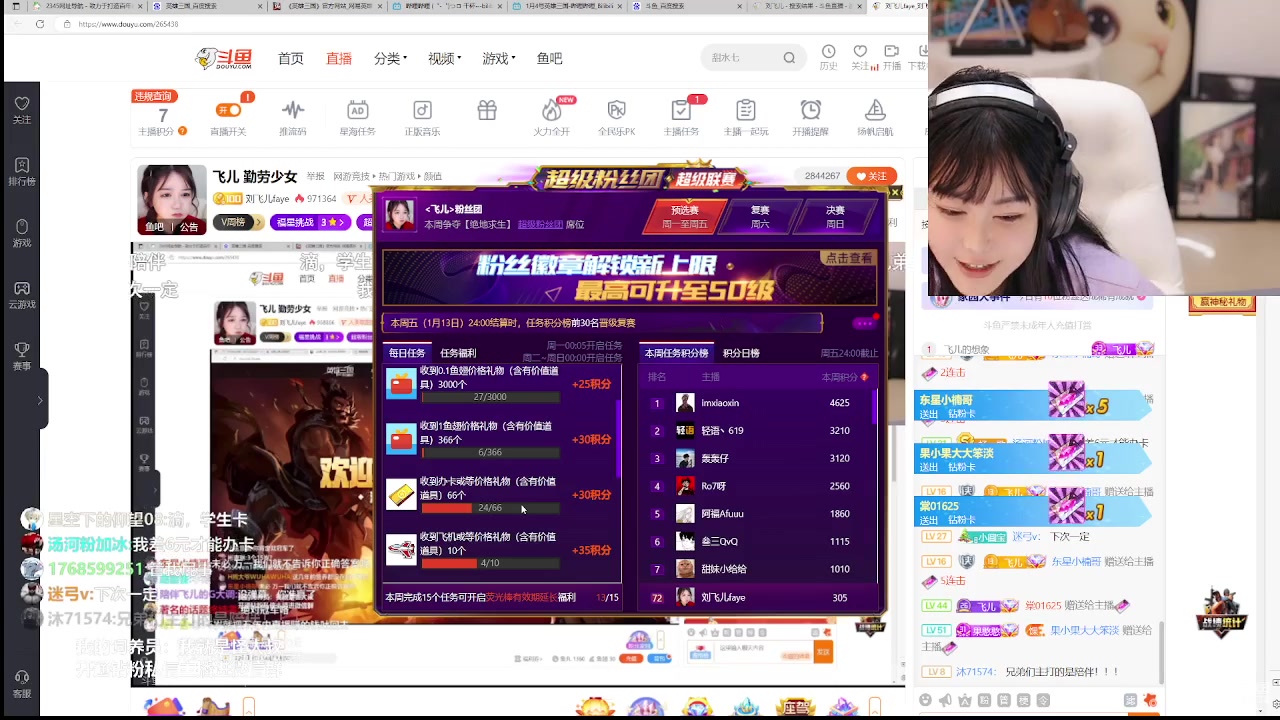
Task: Click the 福利 link in 荧光棒有效期延长福利
Action: point(567,598)
